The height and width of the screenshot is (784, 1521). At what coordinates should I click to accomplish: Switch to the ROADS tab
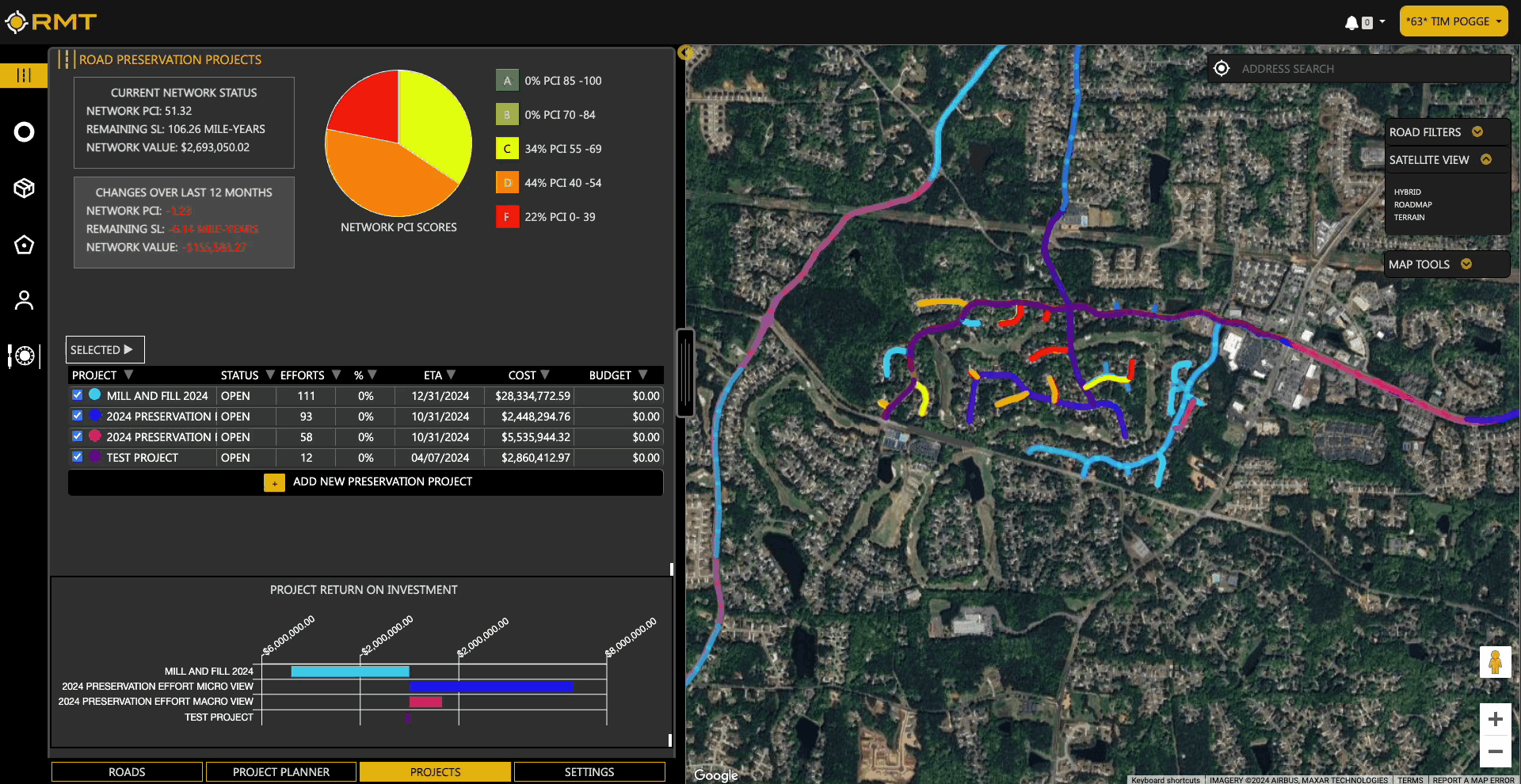[127, 772]
